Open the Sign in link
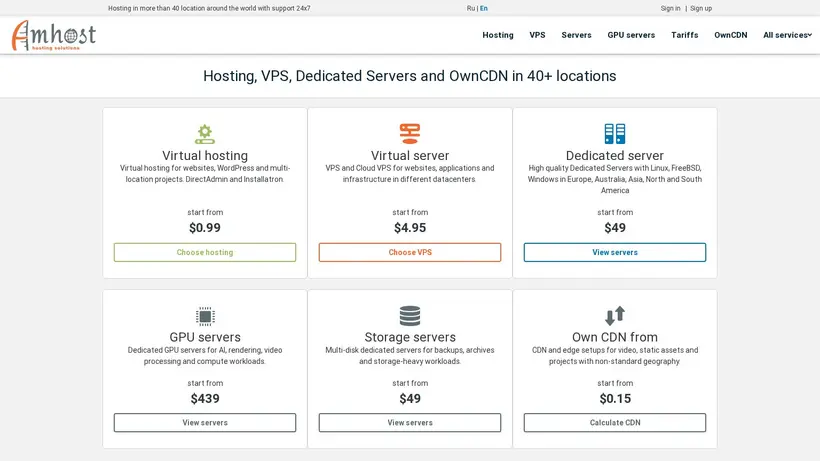Image resolution: width=820 pixels, height=461 pixels. pos(670,8)
